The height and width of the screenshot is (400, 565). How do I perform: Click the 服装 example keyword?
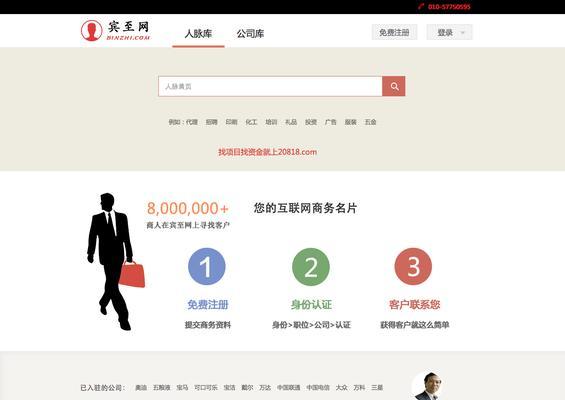pyautogui.click(x=350, y=122)
